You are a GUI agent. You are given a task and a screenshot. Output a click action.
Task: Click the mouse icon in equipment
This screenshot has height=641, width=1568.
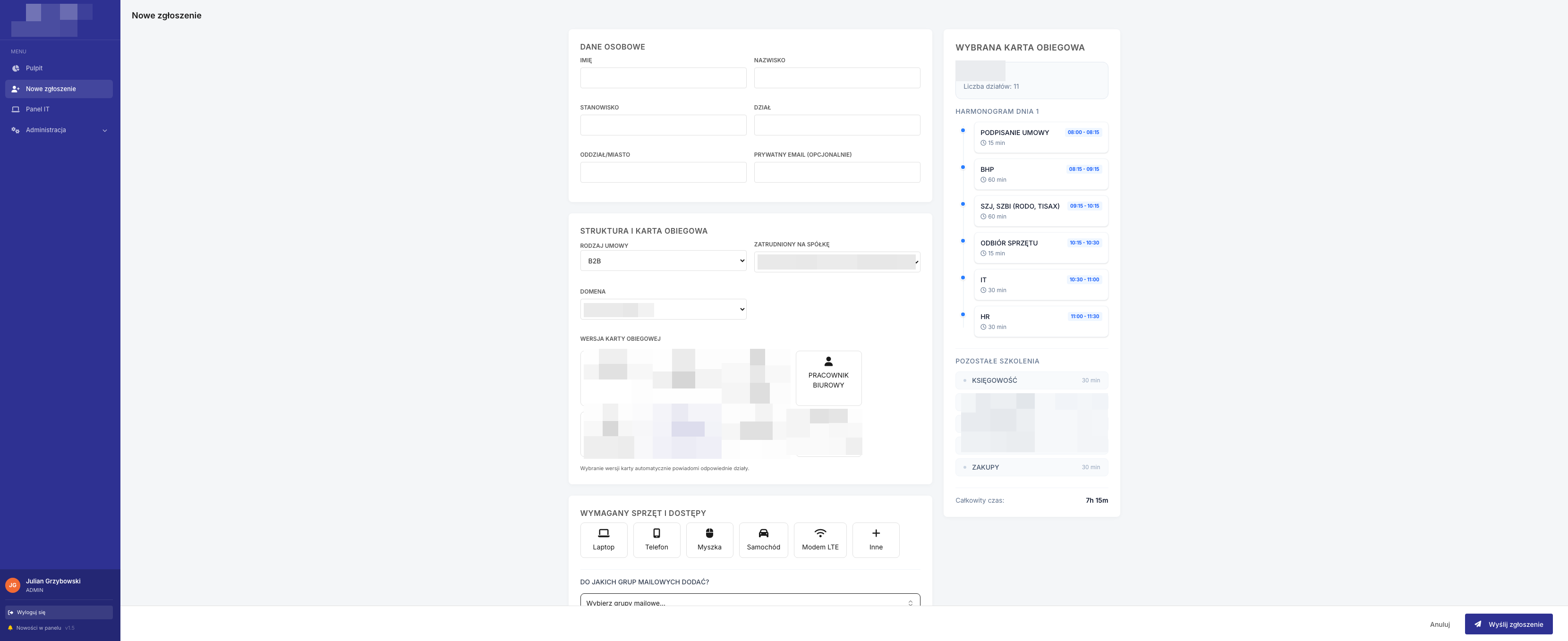[709, 533]
